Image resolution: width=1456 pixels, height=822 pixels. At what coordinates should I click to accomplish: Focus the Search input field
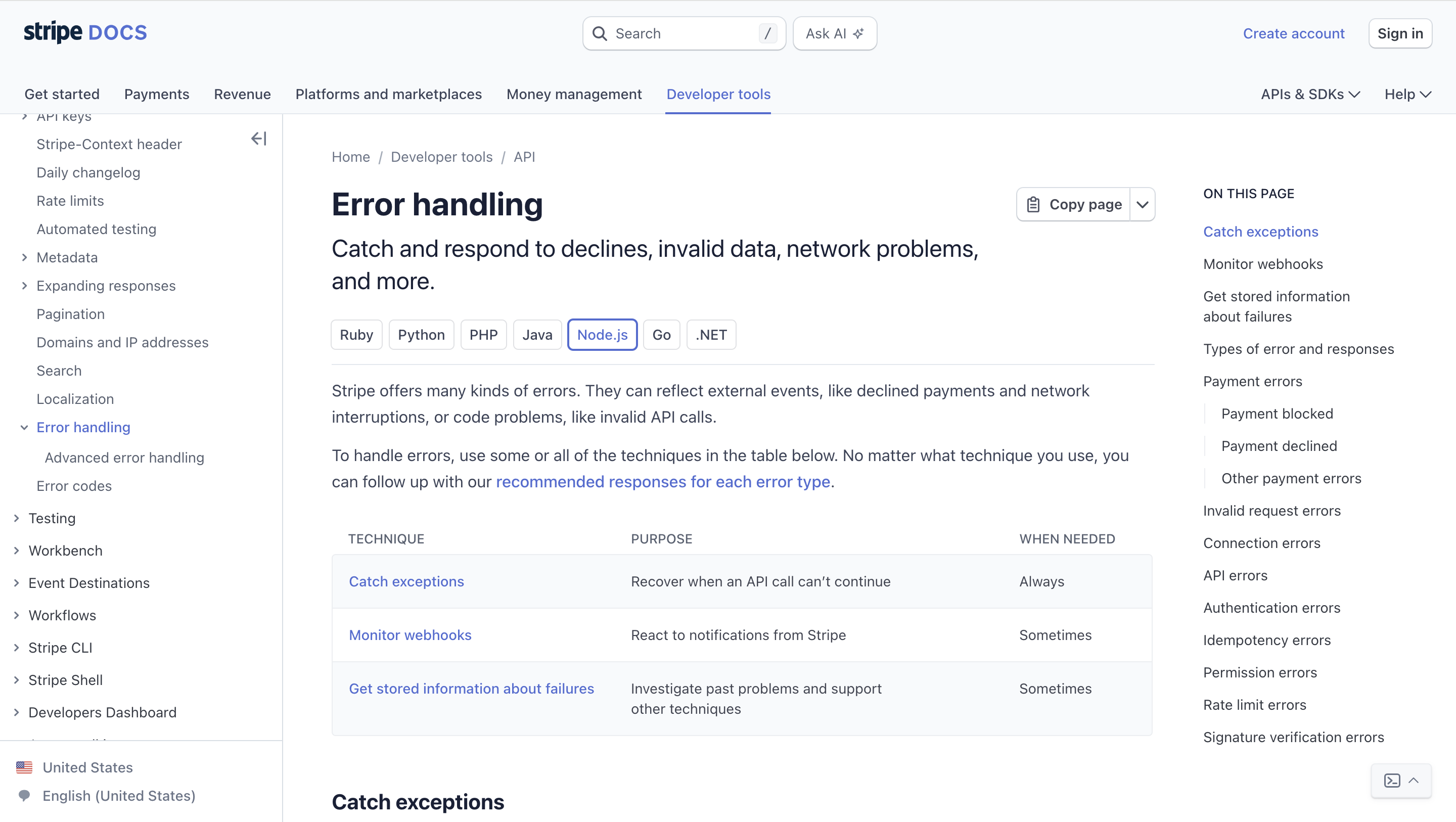click(x=684, y=34)
